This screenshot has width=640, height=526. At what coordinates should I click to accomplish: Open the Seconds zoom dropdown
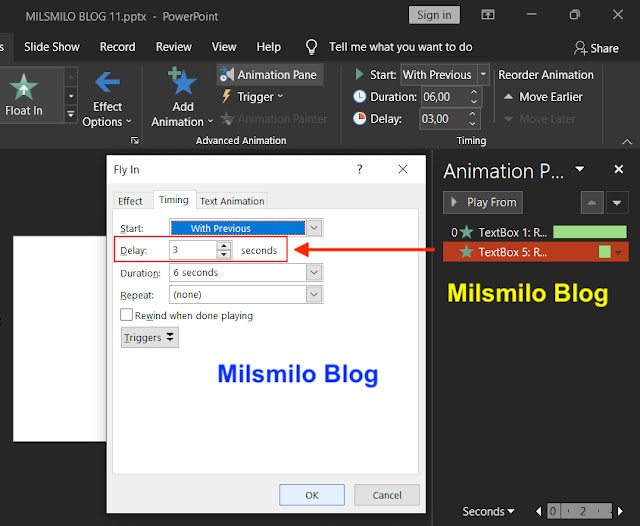488,511
